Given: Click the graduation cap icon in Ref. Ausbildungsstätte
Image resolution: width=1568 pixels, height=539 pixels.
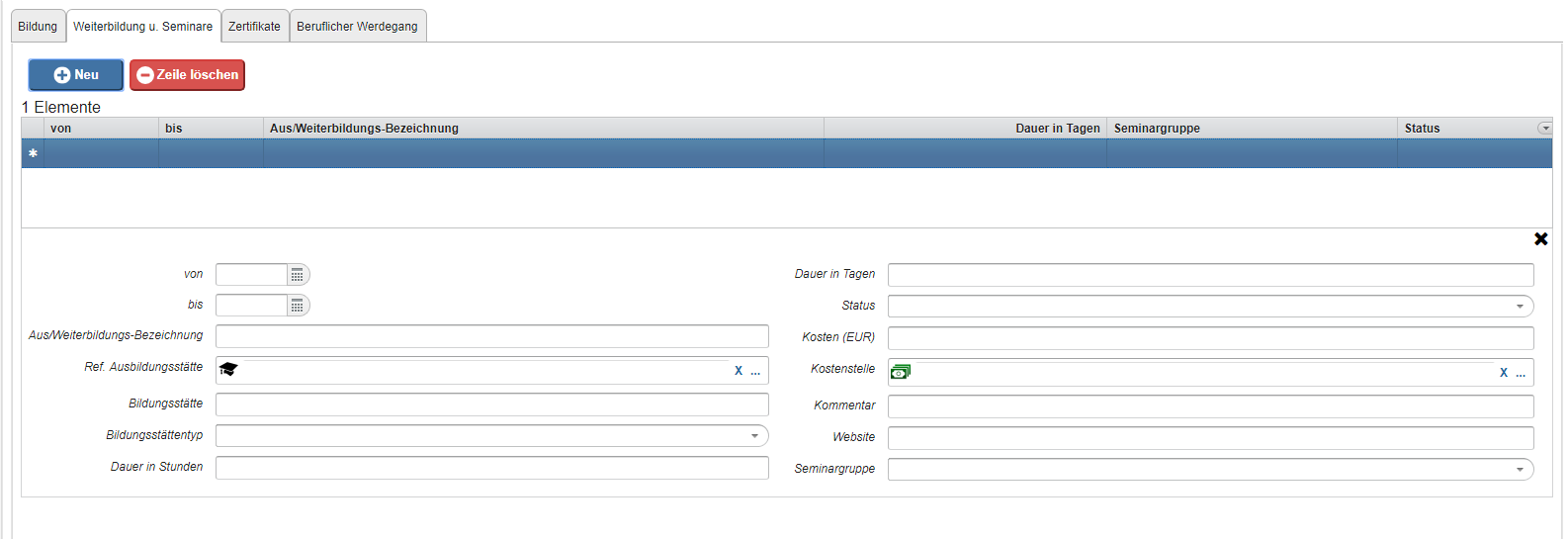Looking at the screenshot, I should tap(228, 370).
